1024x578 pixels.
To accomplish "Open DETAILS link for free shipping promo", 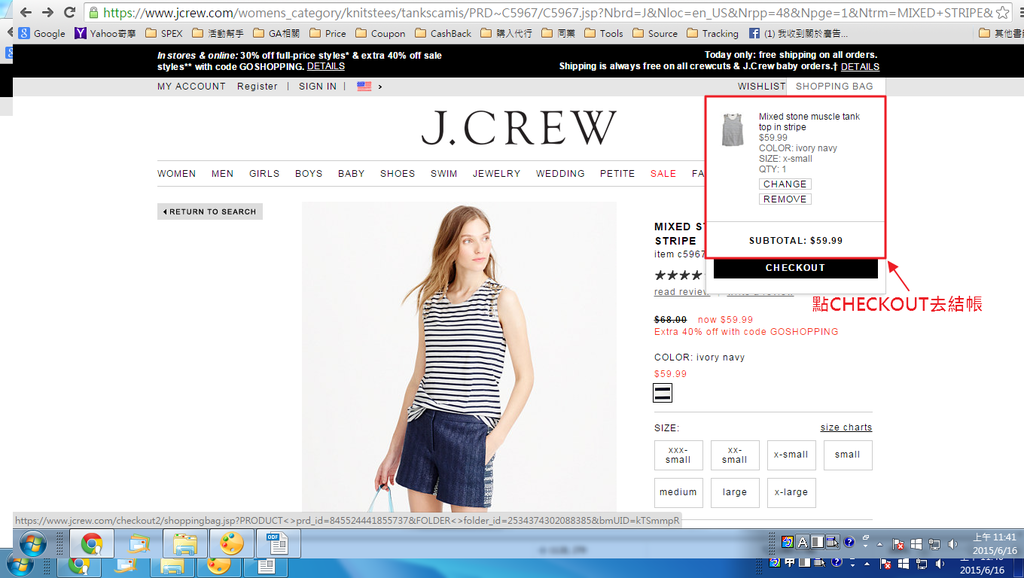I will pos(860,67).
